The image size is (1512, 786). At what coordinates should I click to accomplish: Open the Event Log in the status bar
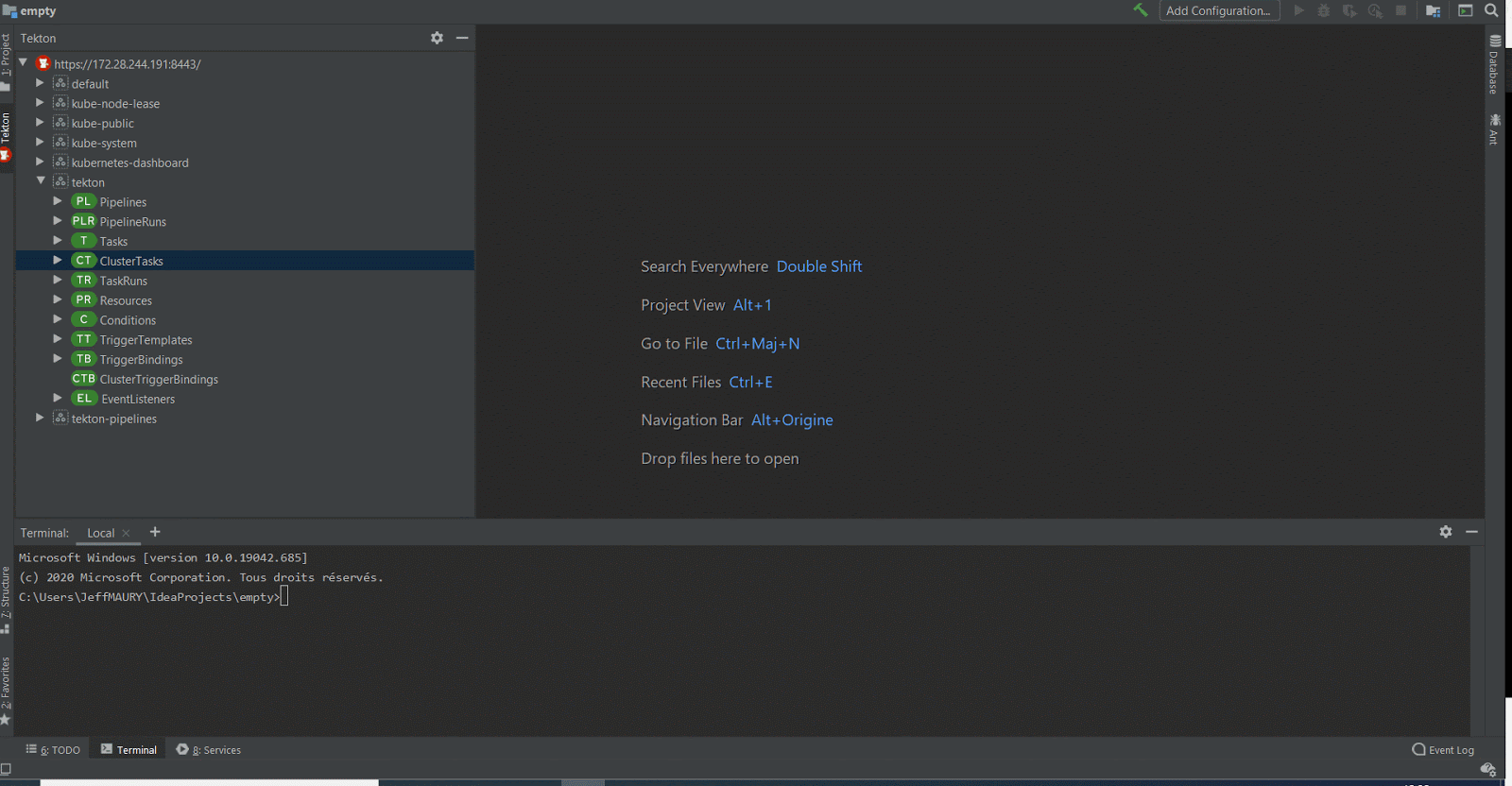pos(1443,750)
